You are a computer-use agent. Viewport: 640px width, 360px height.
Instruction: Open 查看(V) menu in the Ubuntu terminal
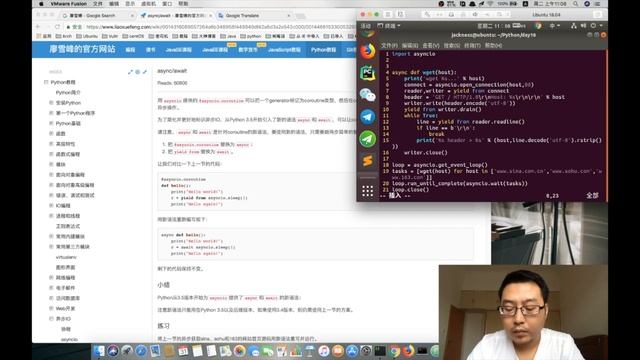[431, 45]
